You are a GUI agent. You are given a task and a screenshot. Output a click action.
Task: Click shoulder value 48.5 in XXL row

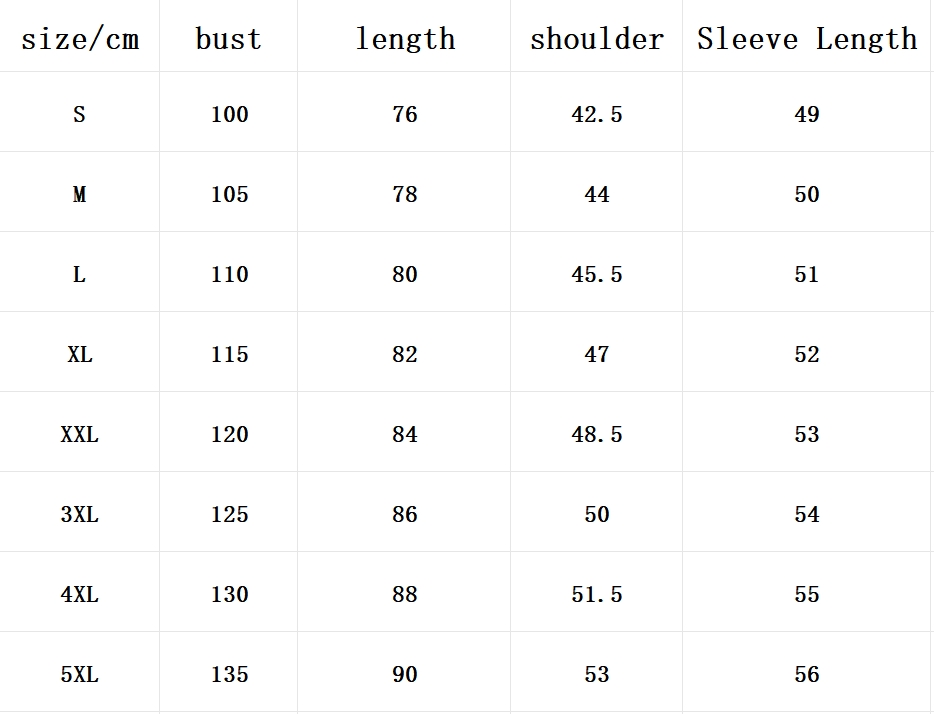click(x=597, y=434)
